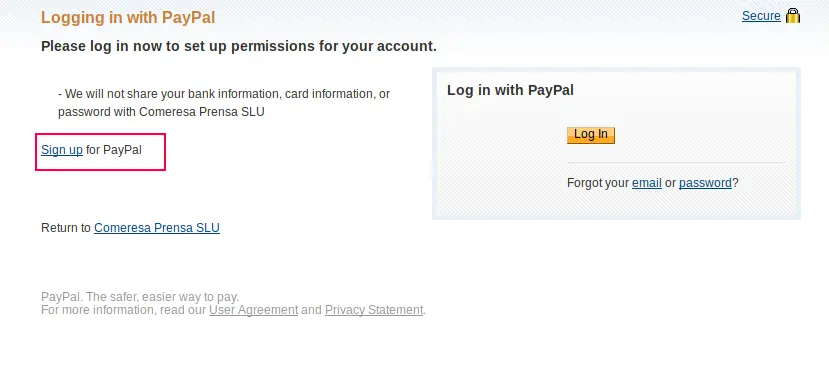Click the 'for PayPal' text beside Sign up

(114, 150)
